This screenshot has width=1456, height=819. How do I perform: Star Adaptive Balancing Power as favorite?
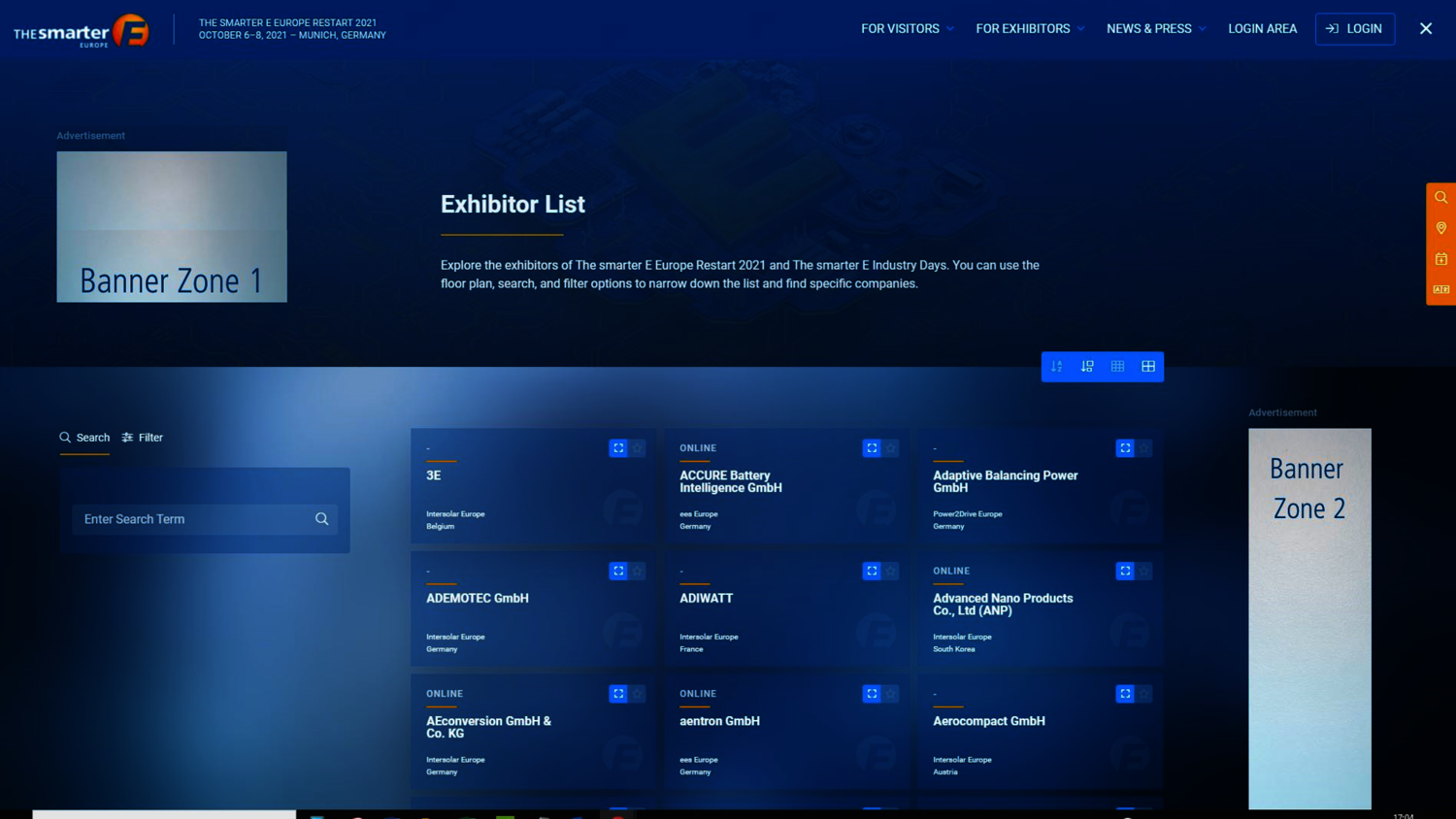(1144, 448)
